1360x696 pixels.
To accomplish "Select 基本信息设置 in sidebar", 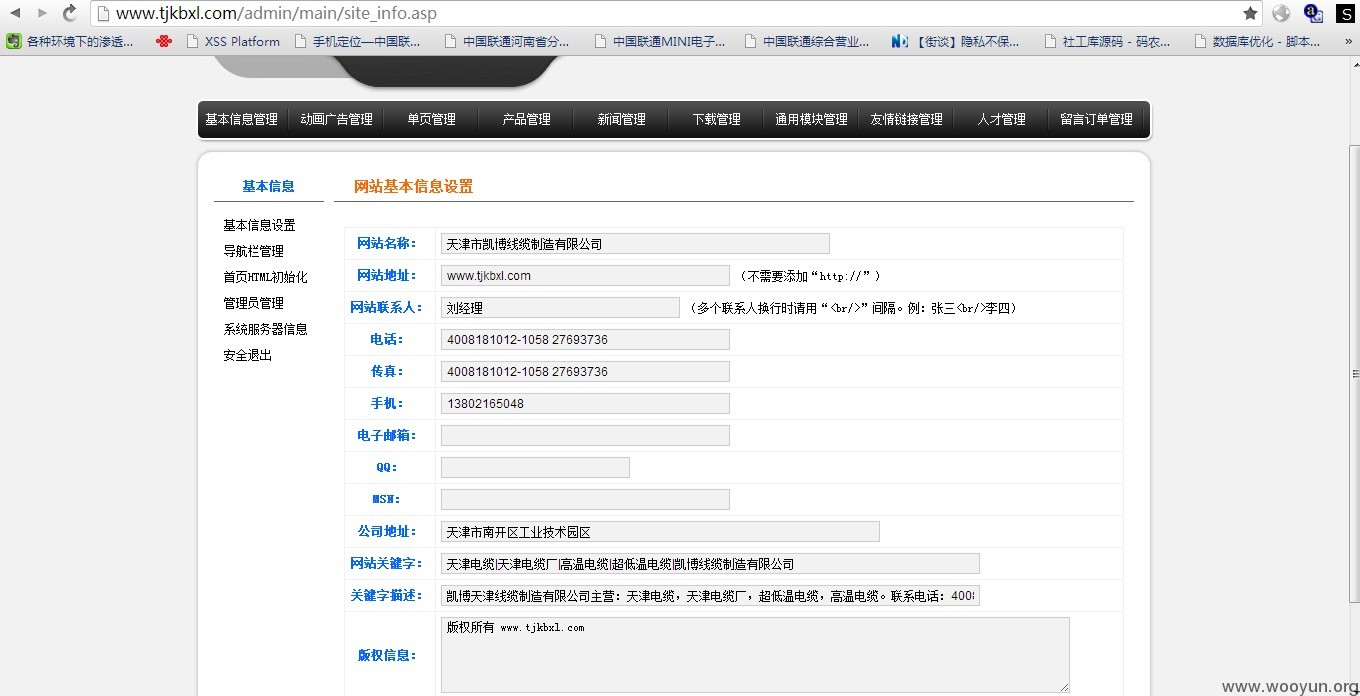I will (x=259, y=225).
